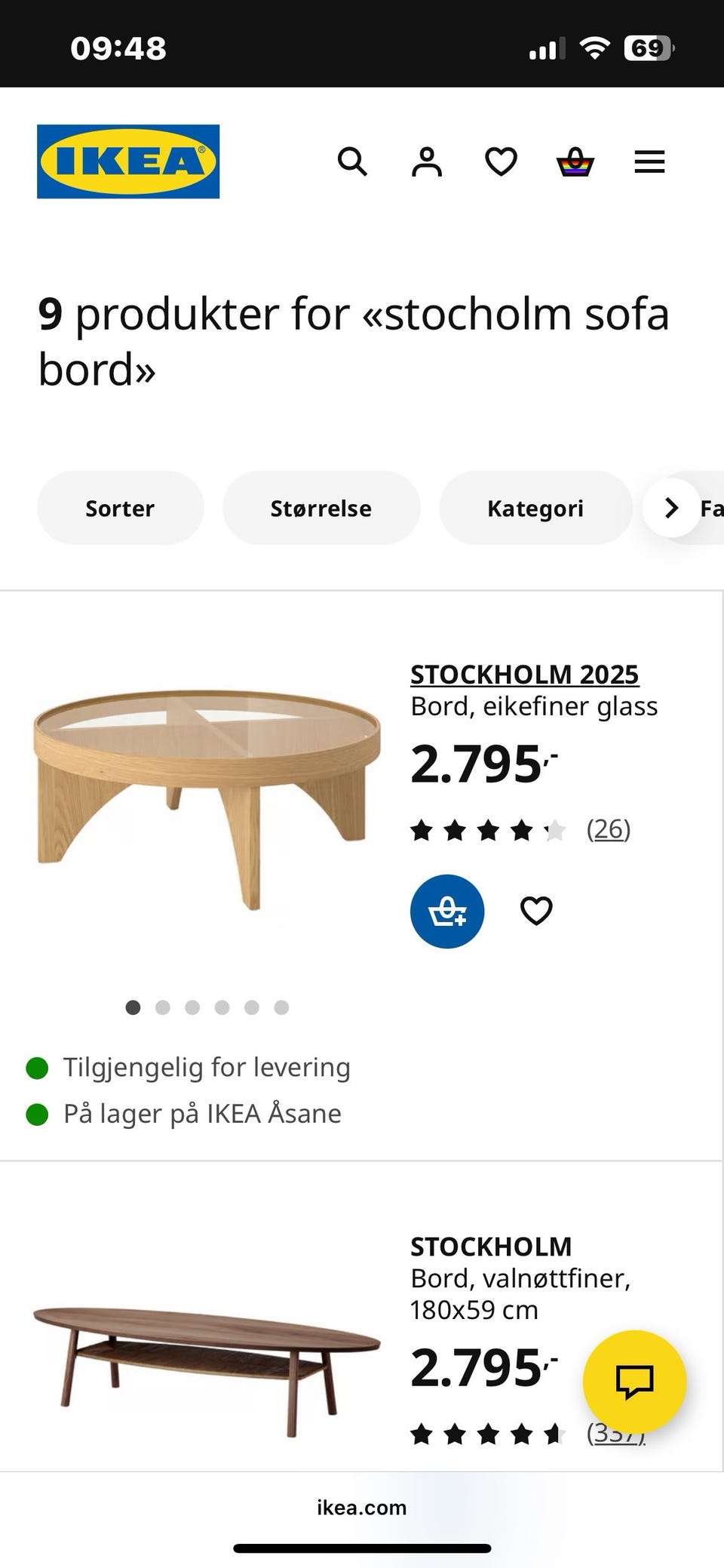This screenshot has height=1568, width=724.
Task: Open the 26 reviews link
Action: click(x=608, y=829)
